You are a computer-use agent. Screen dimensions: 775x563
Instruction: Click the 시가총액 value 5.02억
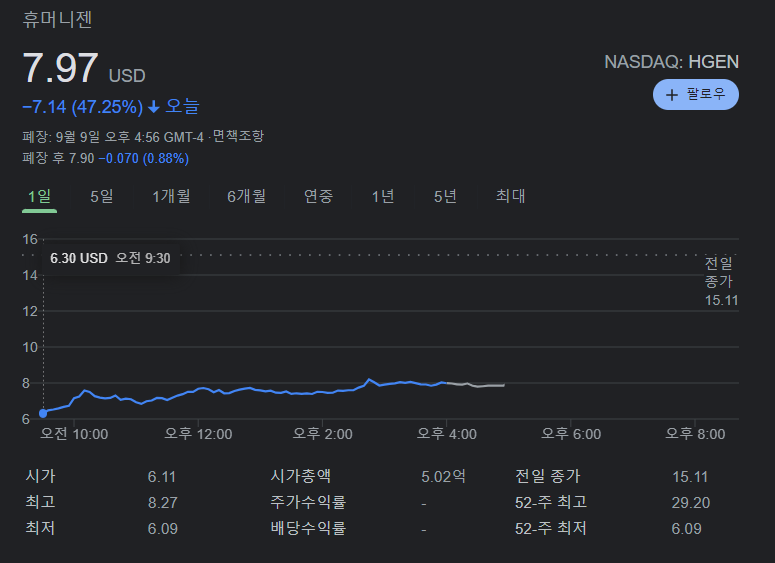[443, 476]
